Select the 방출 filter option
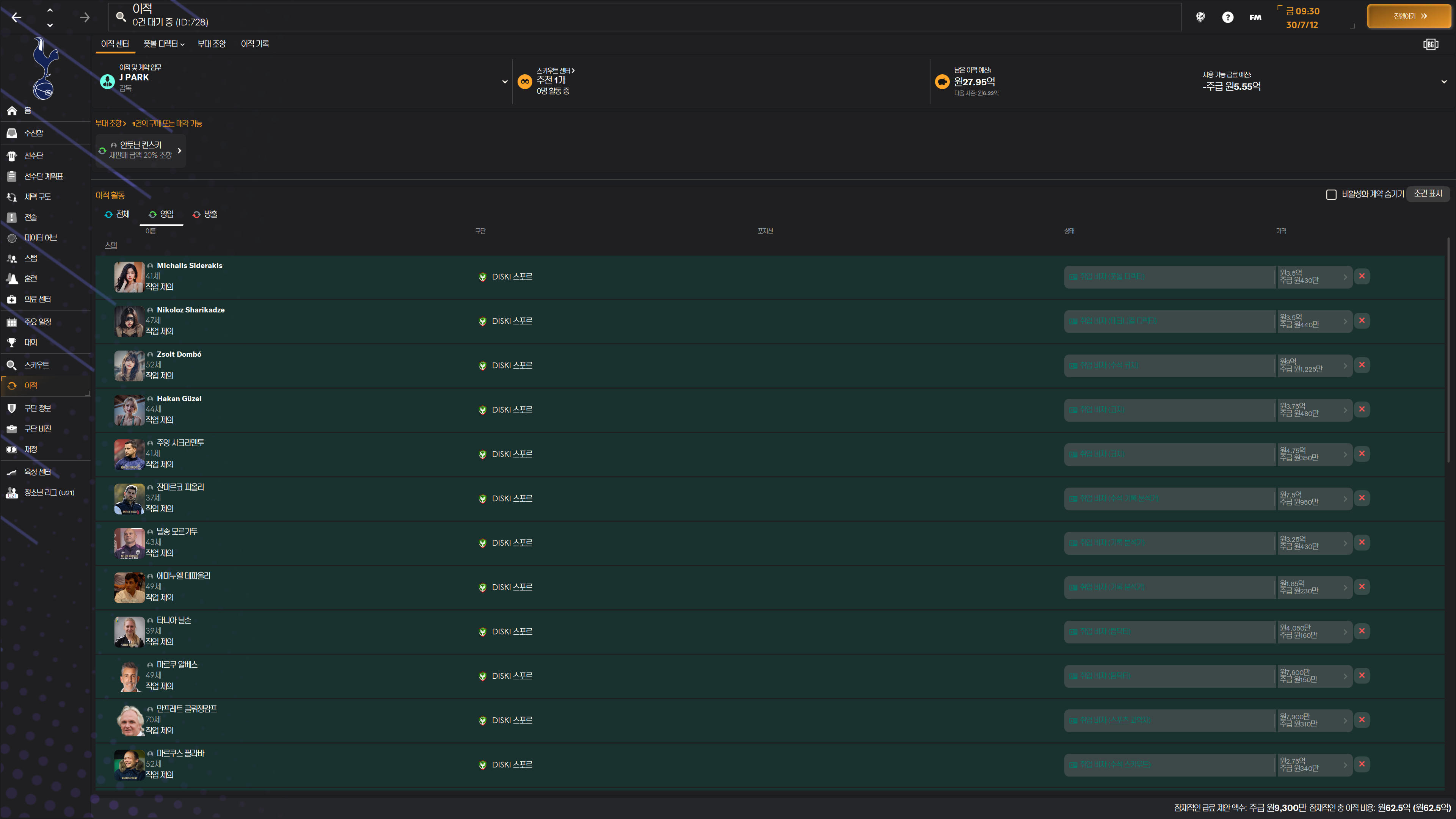Image resolution: width=1456 pixels, height=819 pixels. [205, 214]
